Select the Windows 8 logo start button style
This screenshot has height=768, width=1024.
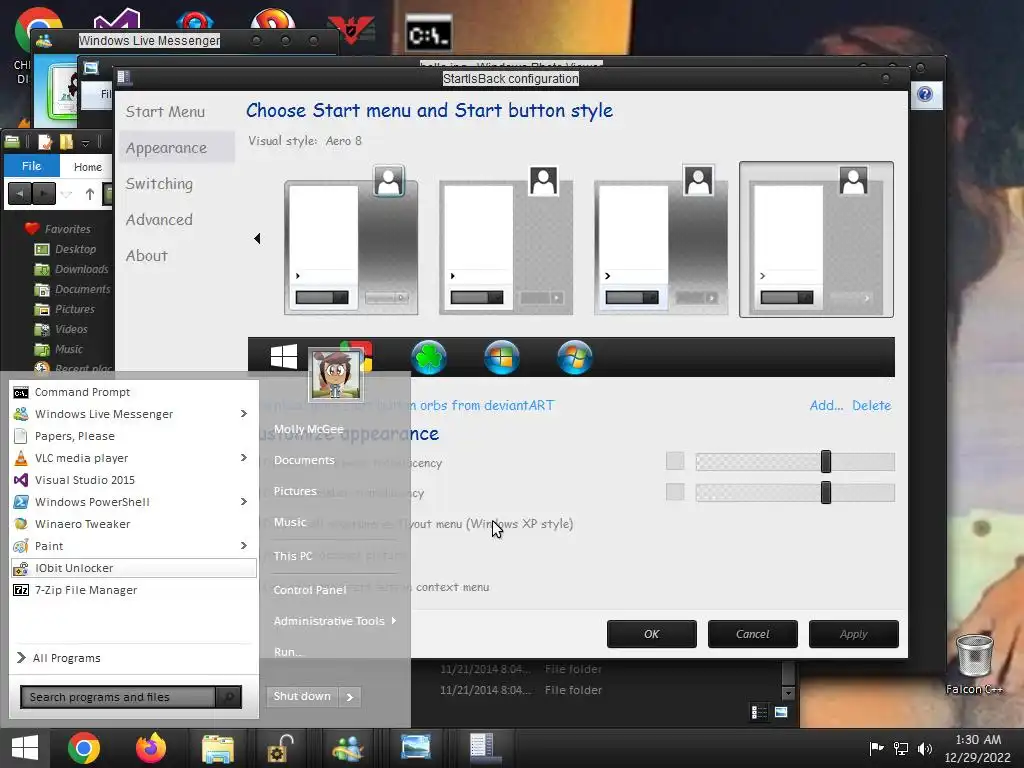tap(283, 357)
